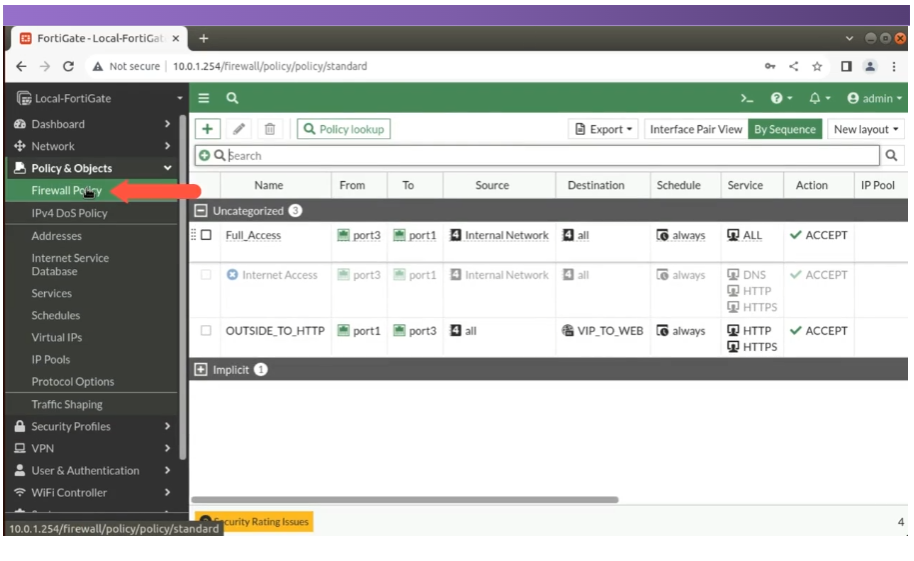Image resolution: width=914 pixels, height=561 pixels.
Task: Click port3 in Full_Access From column
Action: [x=358, y=235]
